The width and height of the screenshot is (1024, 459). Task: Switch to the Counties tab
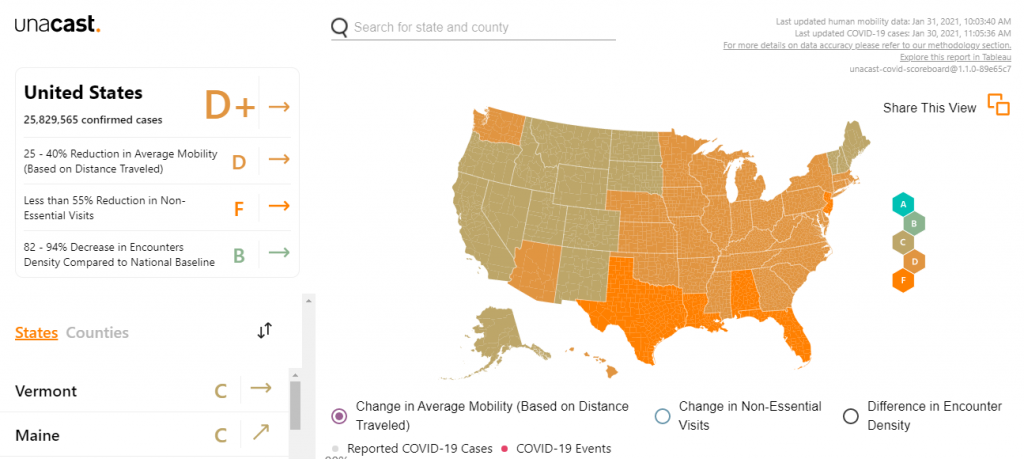pyautogui.click(x=97, y=333)
